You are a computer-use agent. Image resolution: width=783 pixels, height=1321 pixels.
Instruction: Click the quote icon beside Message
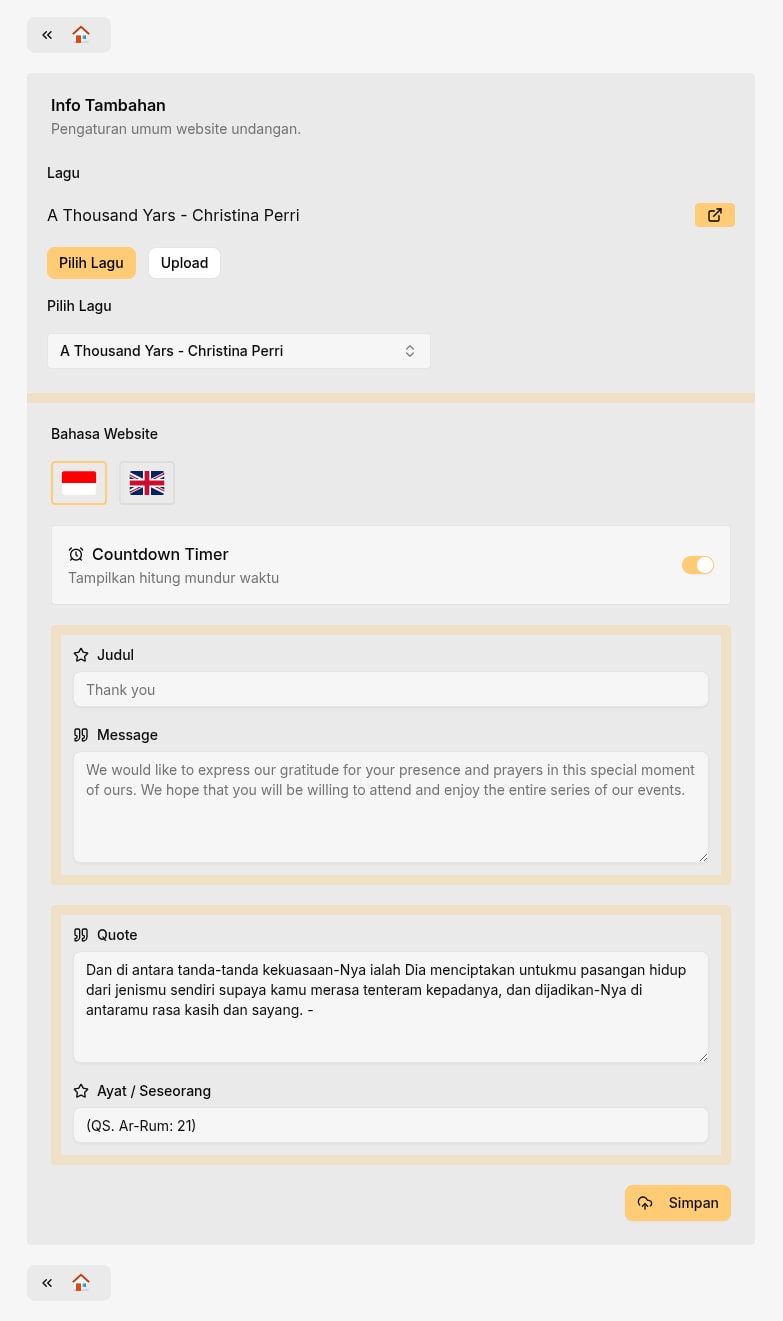tap(81, 735)
